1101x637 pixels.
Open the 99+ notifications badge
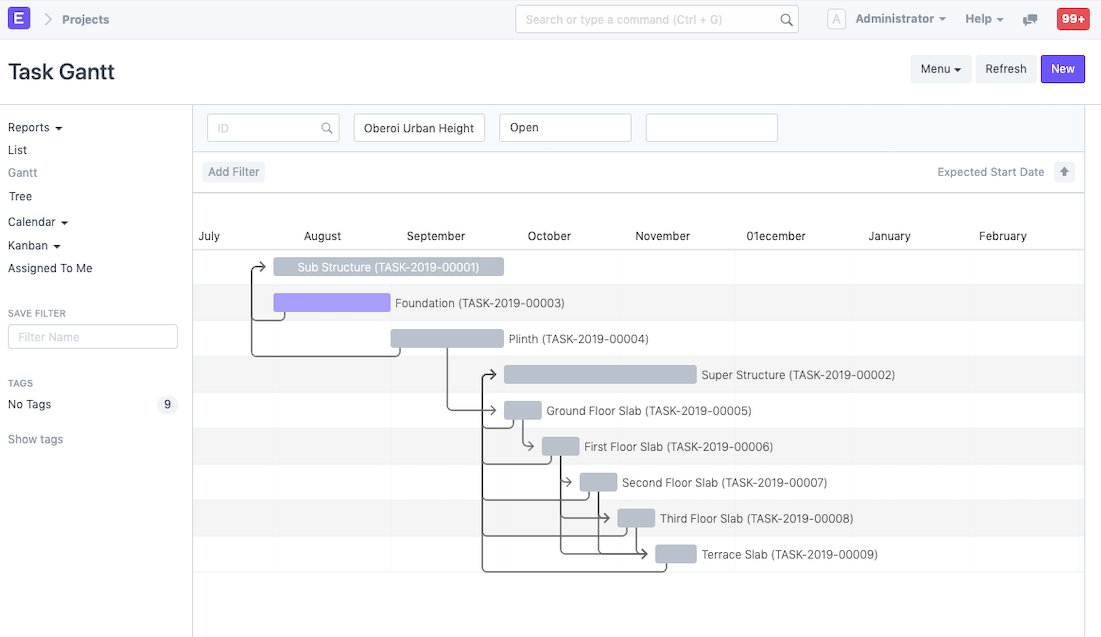tap(1073, 19)
